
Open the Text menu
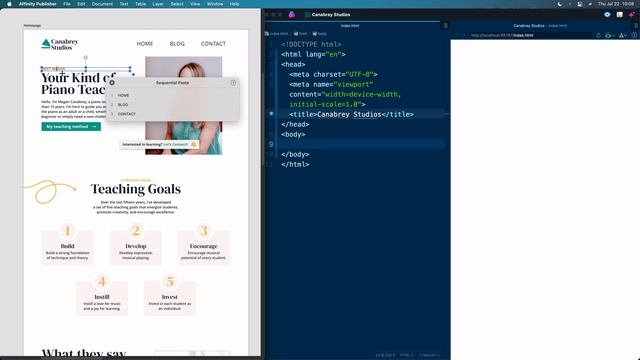coord(124,4)
